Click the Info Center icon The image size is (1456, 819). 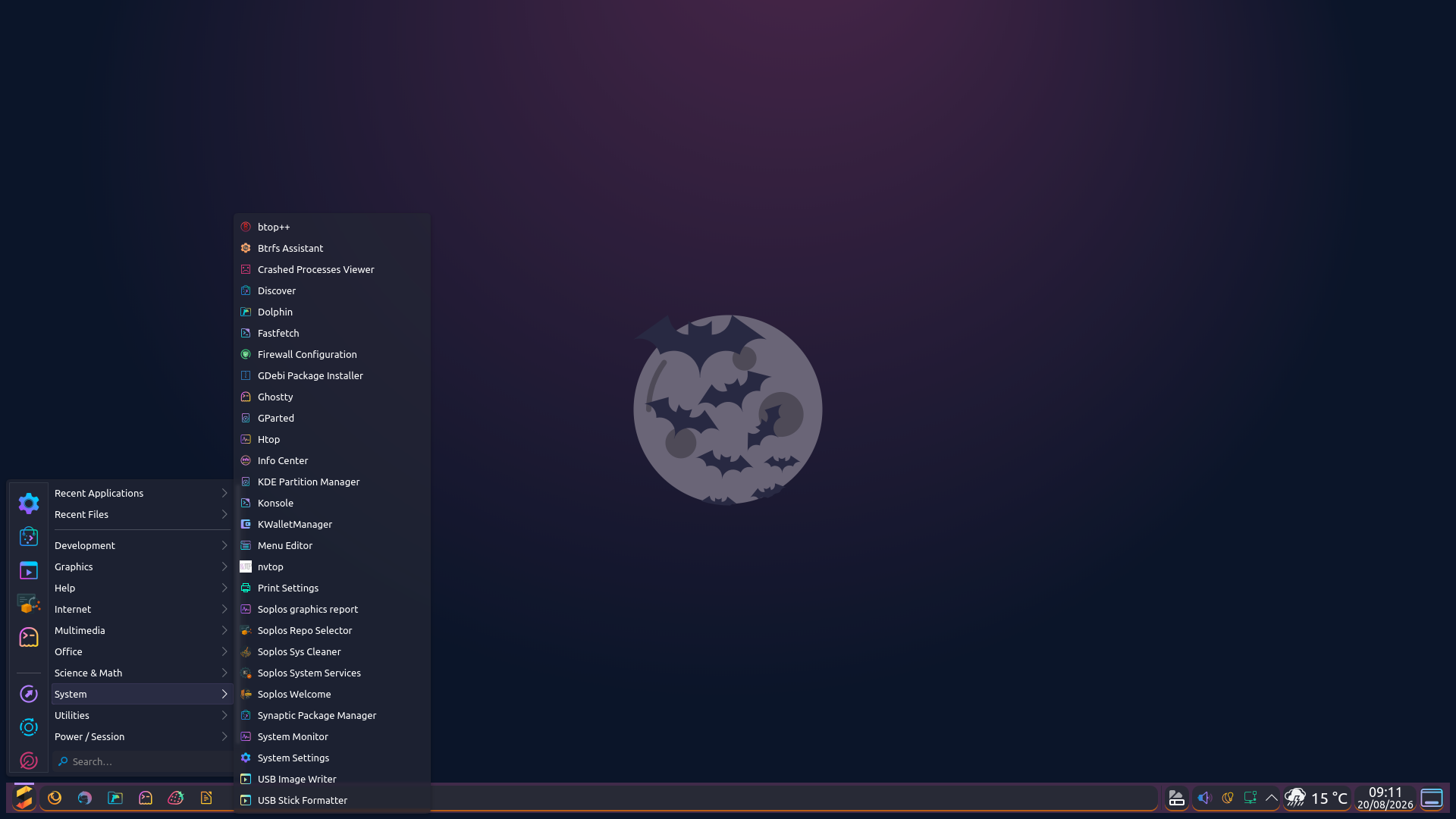(246, 460)
